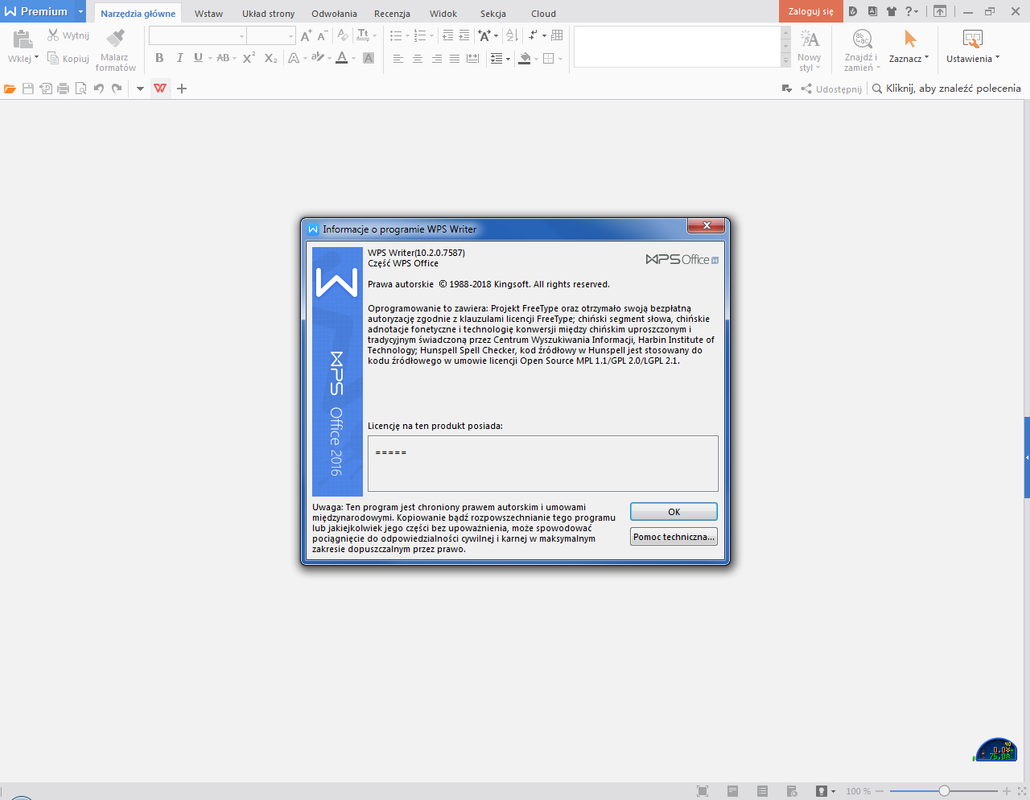The width and height of the screenshot is (1030, 800).
Task: Open Znajdź i zamień find and replace
Action: point(861,51)
